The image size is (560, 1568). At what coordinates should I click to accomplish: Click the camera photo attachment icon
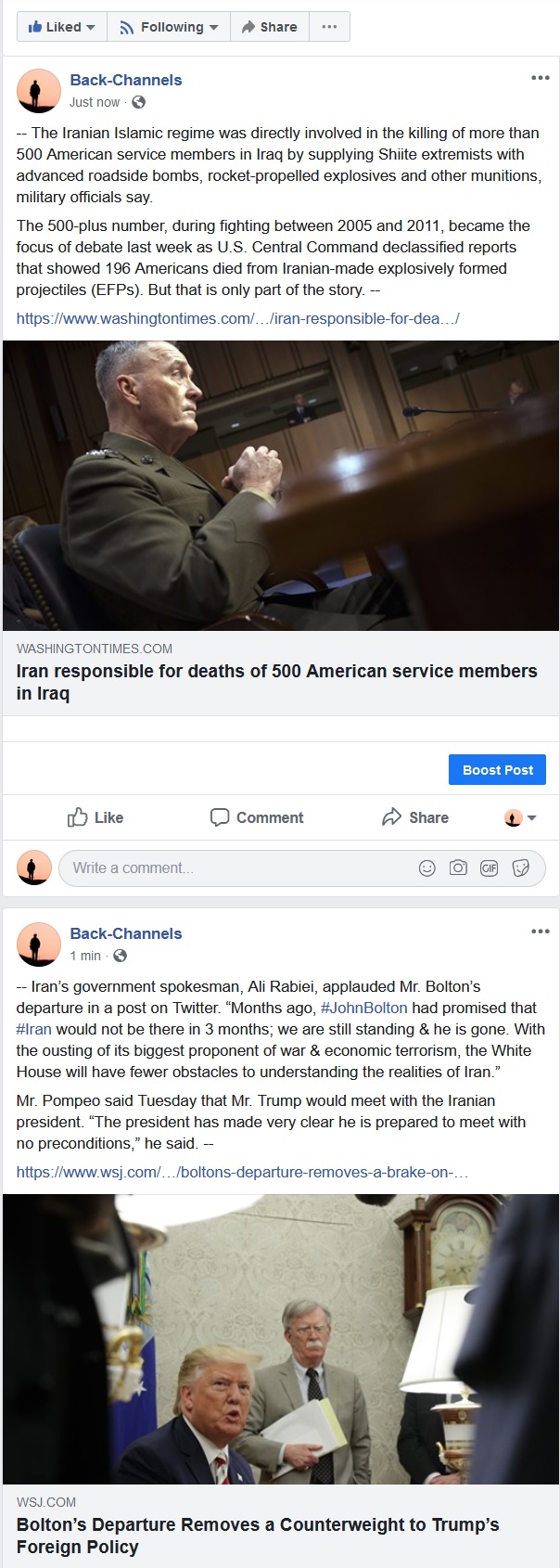[x=458, y=868]
